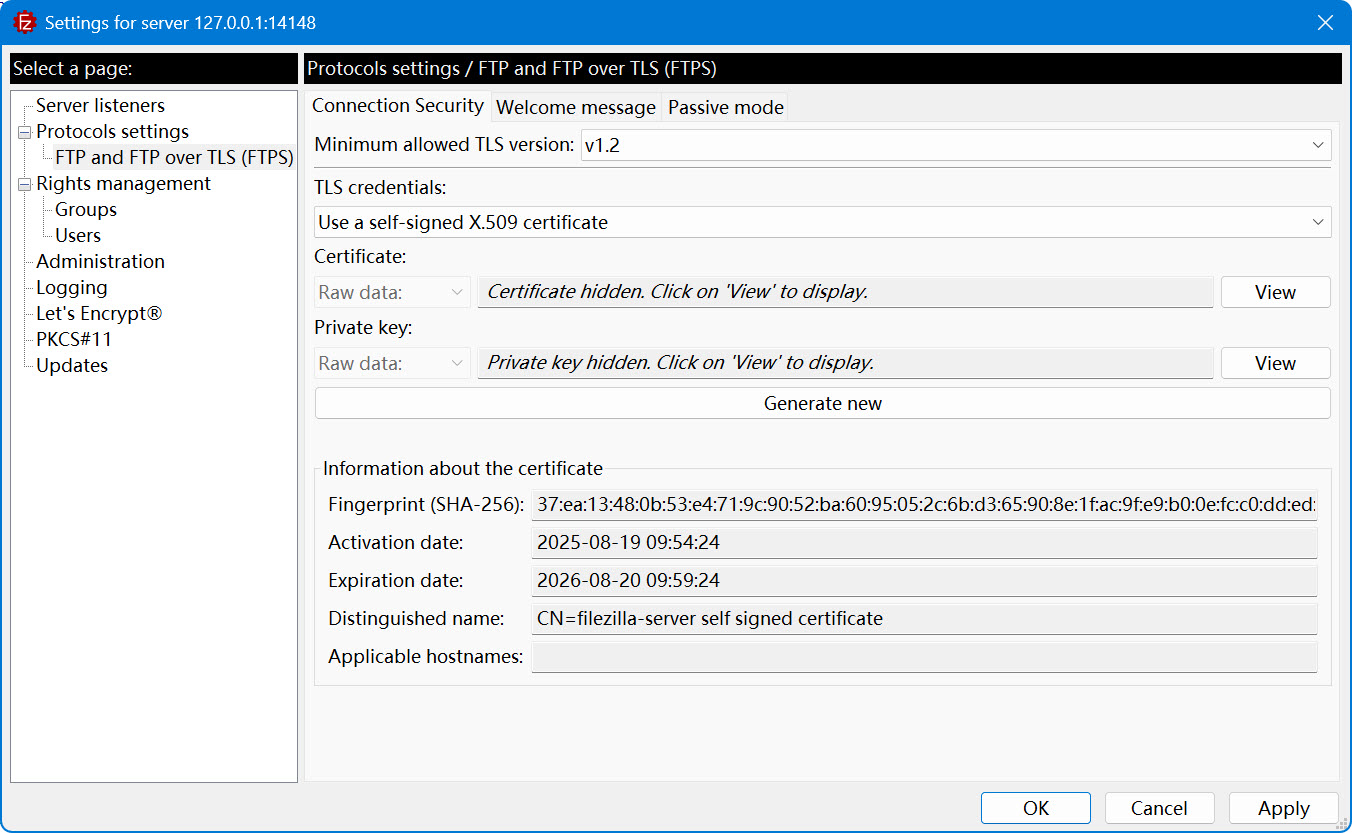The image size is (1352, 833).
Task: Click the 'Minimum allowed TLS version:' label
Action: coord(444,145)
